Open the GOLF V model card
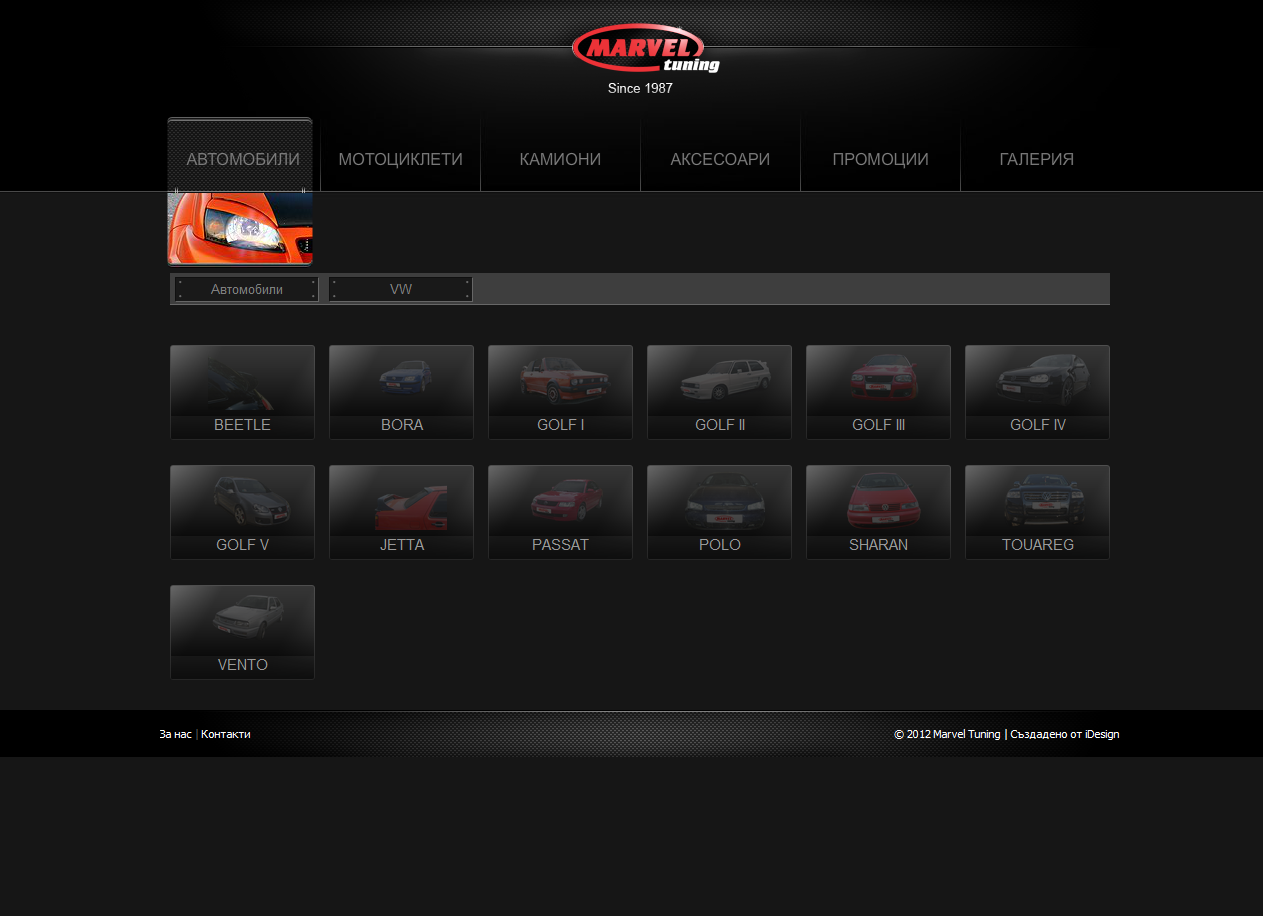 (242, 512)
